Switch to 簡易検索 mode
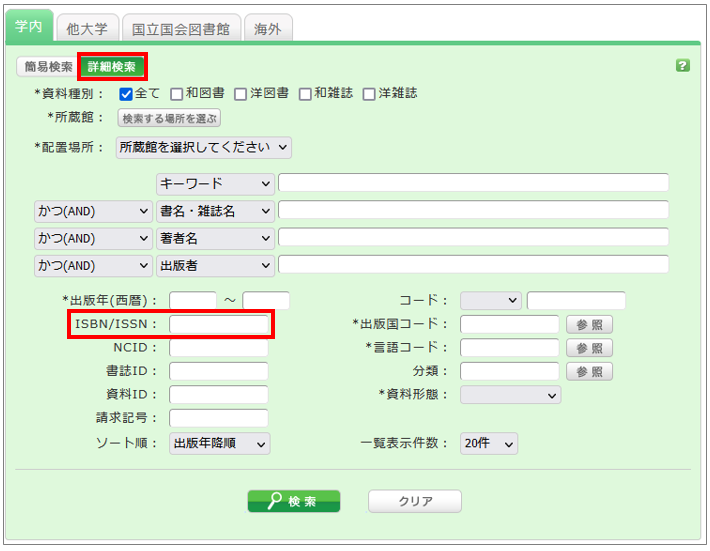Screen dimensions: 710x551 [x=48, y=67]
